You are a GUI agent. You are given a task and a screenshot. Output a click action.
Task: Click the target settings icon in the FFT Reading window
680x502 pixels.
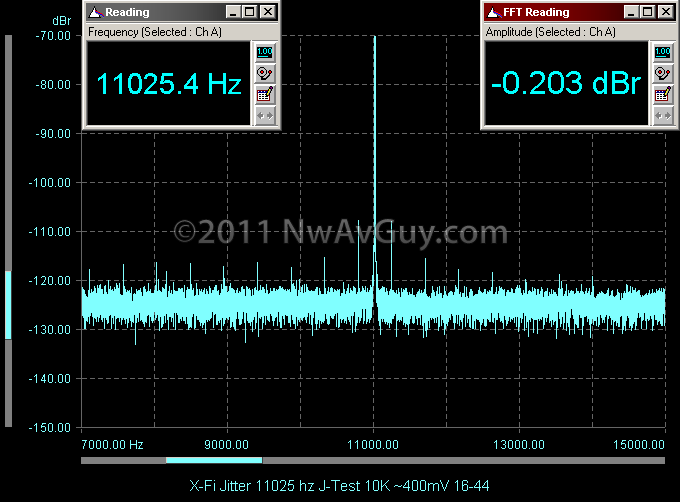[x=663, y=74]
